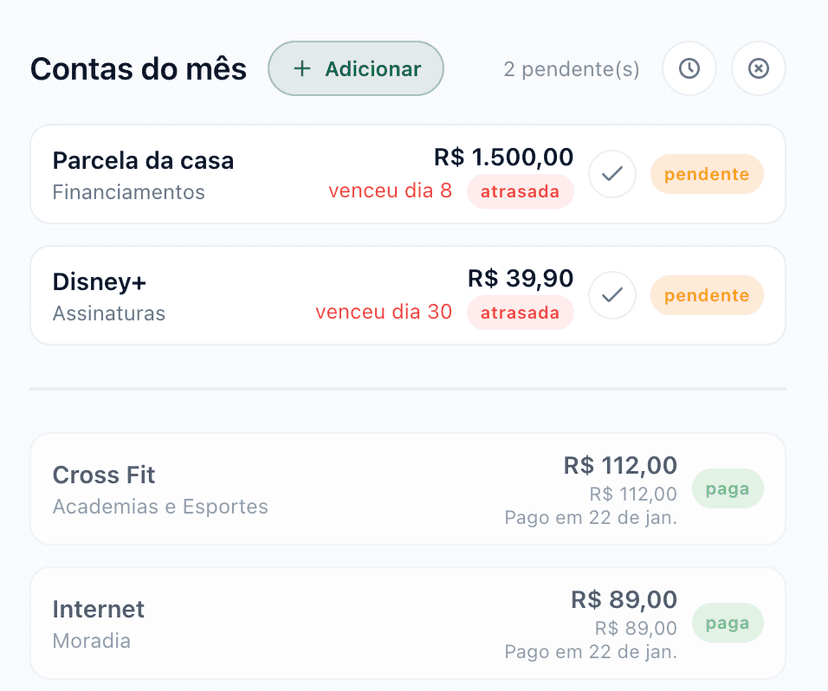
Task: Open the clock history icon
Action: point(690,68)
